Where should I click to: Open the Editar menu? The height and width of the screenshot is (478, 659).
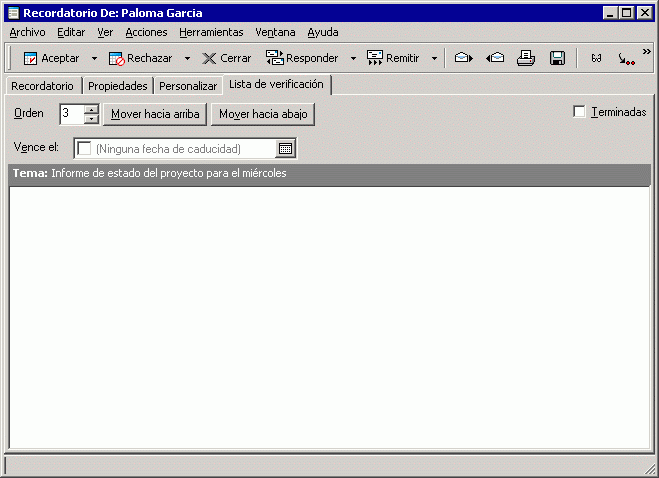(71, 32)
